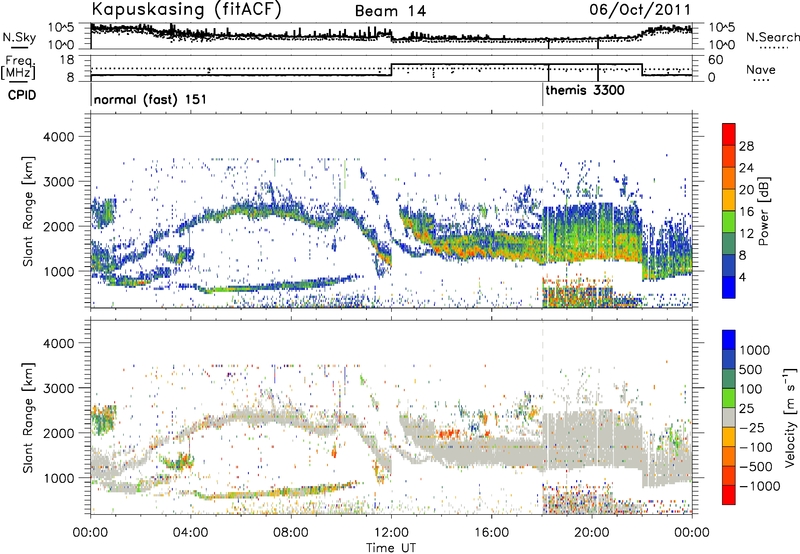Click the green velocity patch near 00:30 UT
Screen dimensions: 800x554
[104, 419]
